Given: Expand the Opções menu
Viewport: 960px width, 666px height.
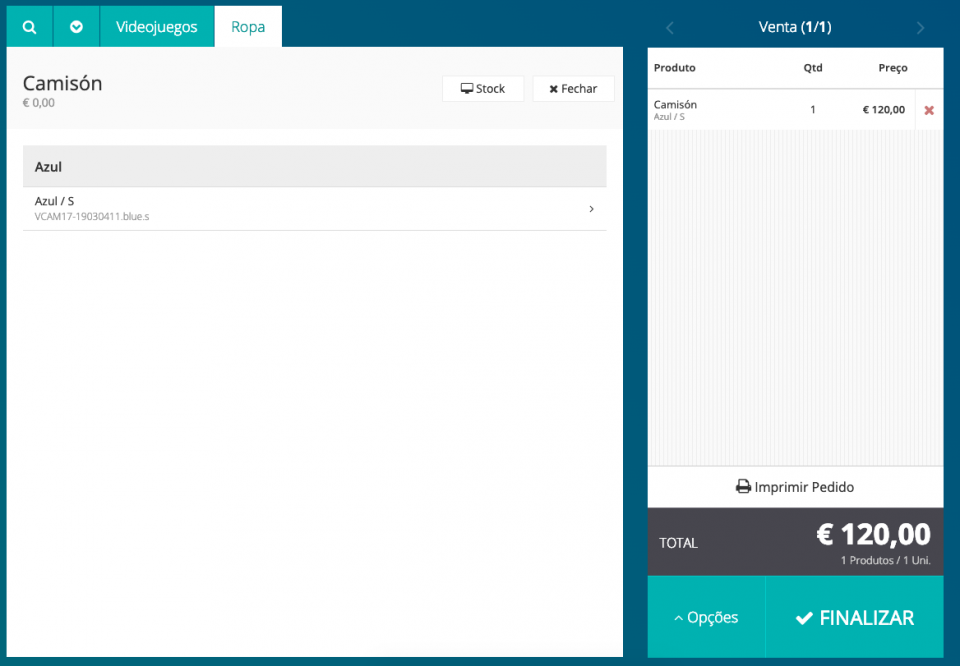Looking at the screenshot, I should pos(706,617).
